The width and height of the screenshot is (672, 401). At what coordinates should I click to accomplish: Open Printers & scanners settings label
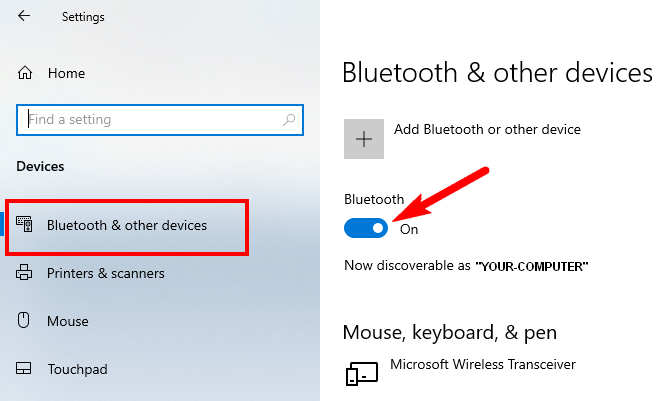click(x=106, y=273)
